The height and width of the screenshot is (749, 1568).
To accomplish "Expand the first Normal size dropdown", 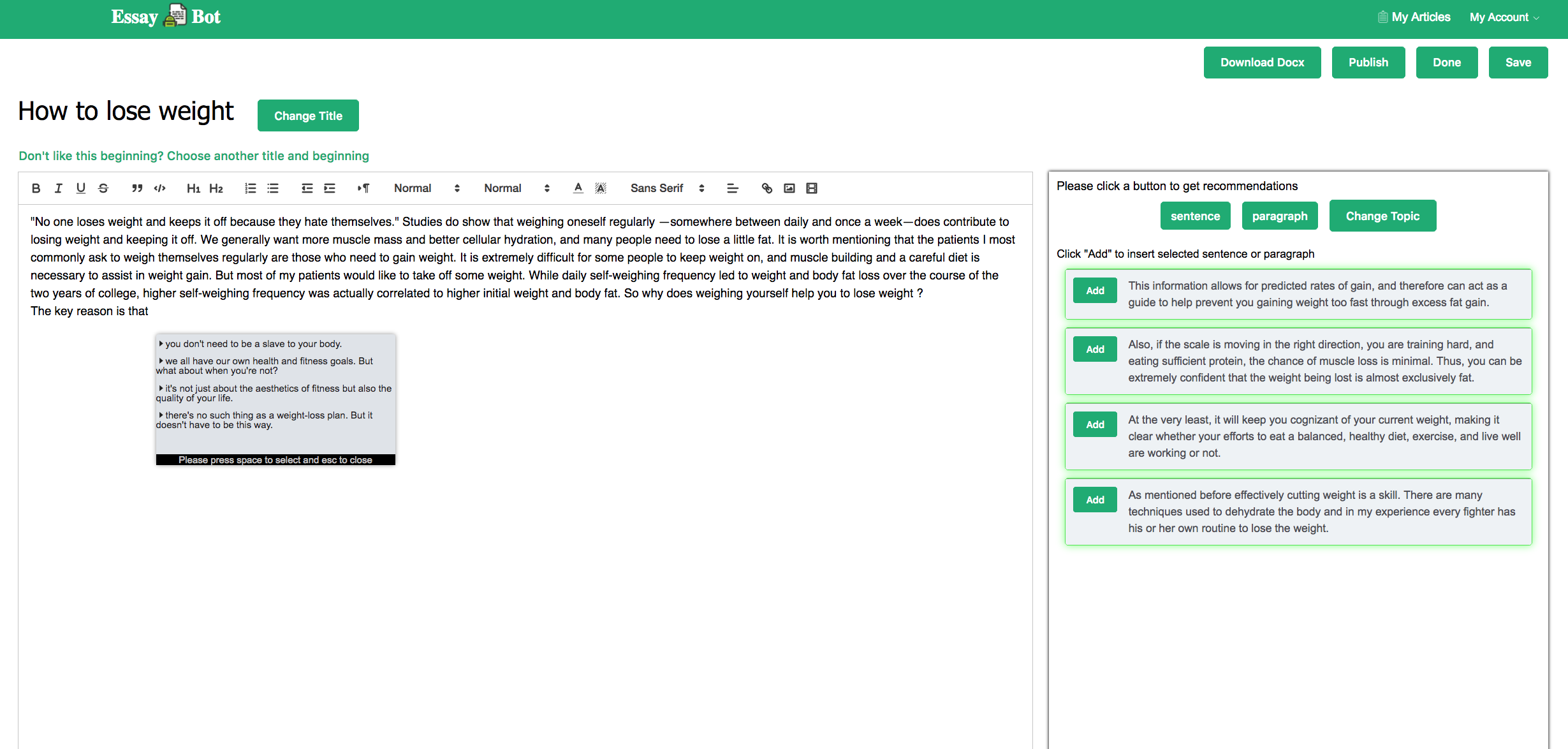I will 426,188.
